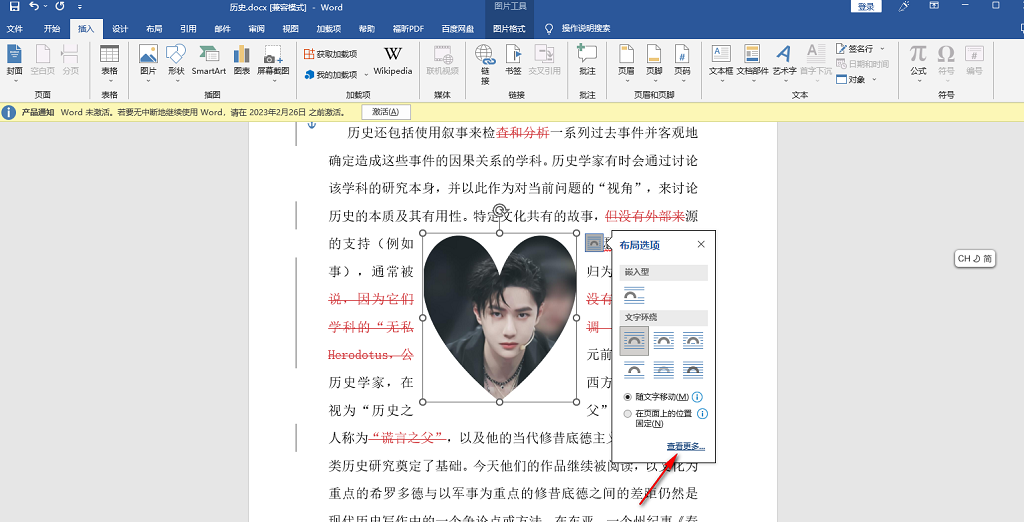The height and width of the screenshot is (522, 1024).
Task: Expand the Object (对象) dropdown arrow
Action: click(874, 80)
